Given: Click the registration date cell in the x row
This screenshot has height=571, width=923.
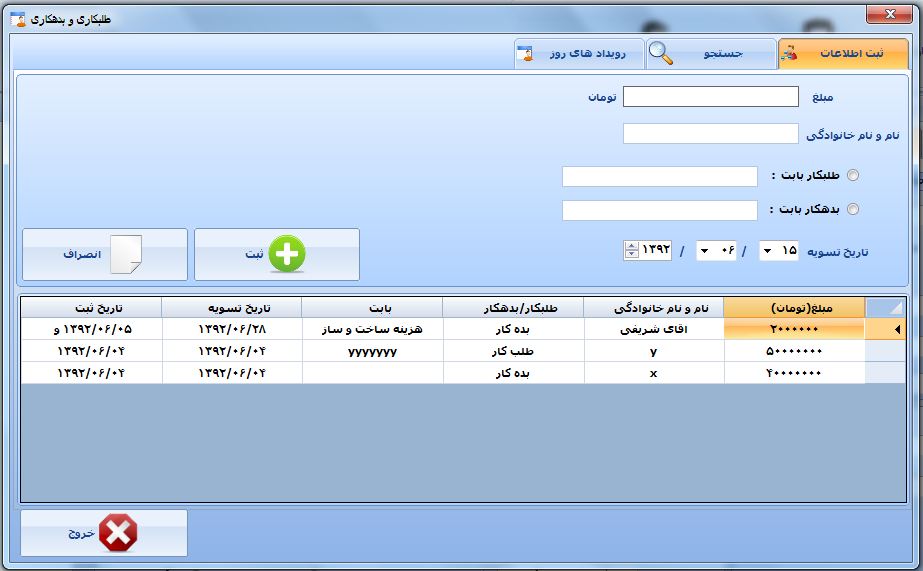Looking at the screenshot, I should coord(91,373).
